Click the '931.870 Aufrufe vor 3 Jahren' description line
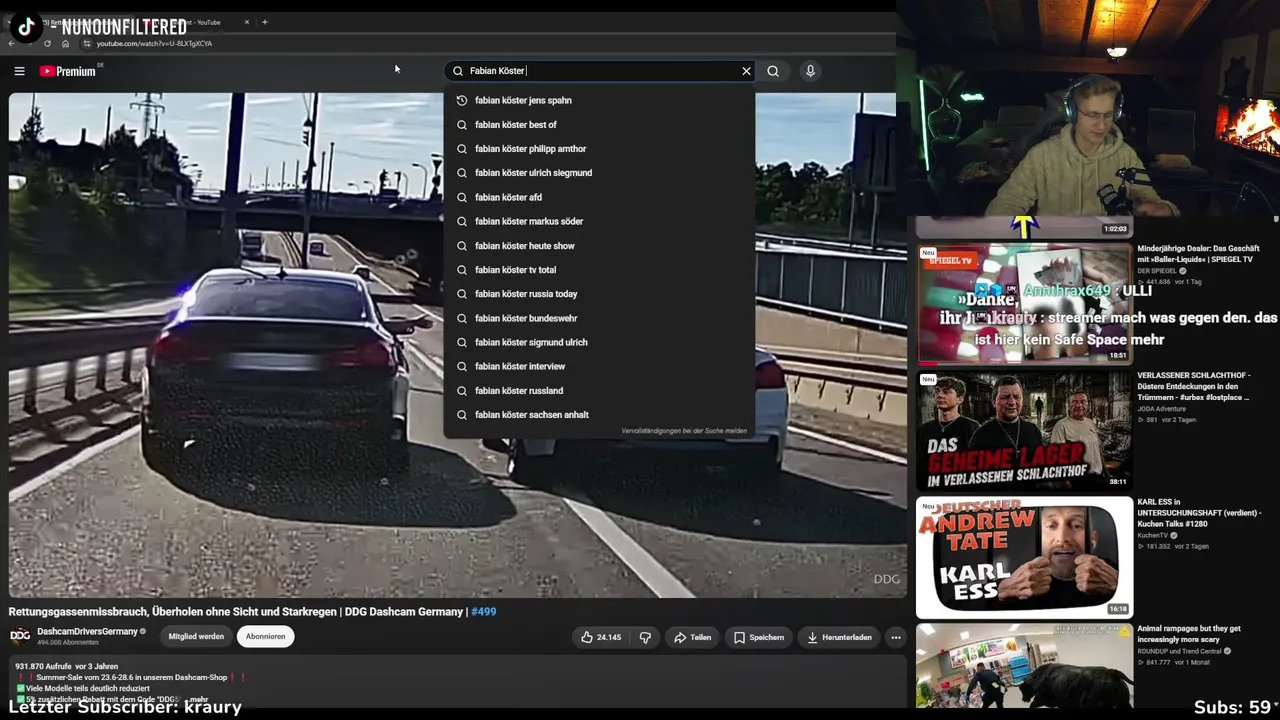 (x=67, y=666)
